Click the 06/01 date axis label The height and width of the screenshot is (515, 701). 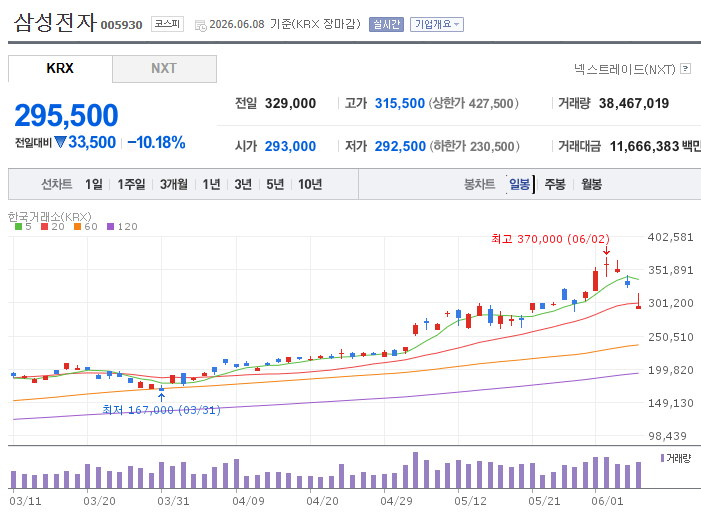pos(607,501)
